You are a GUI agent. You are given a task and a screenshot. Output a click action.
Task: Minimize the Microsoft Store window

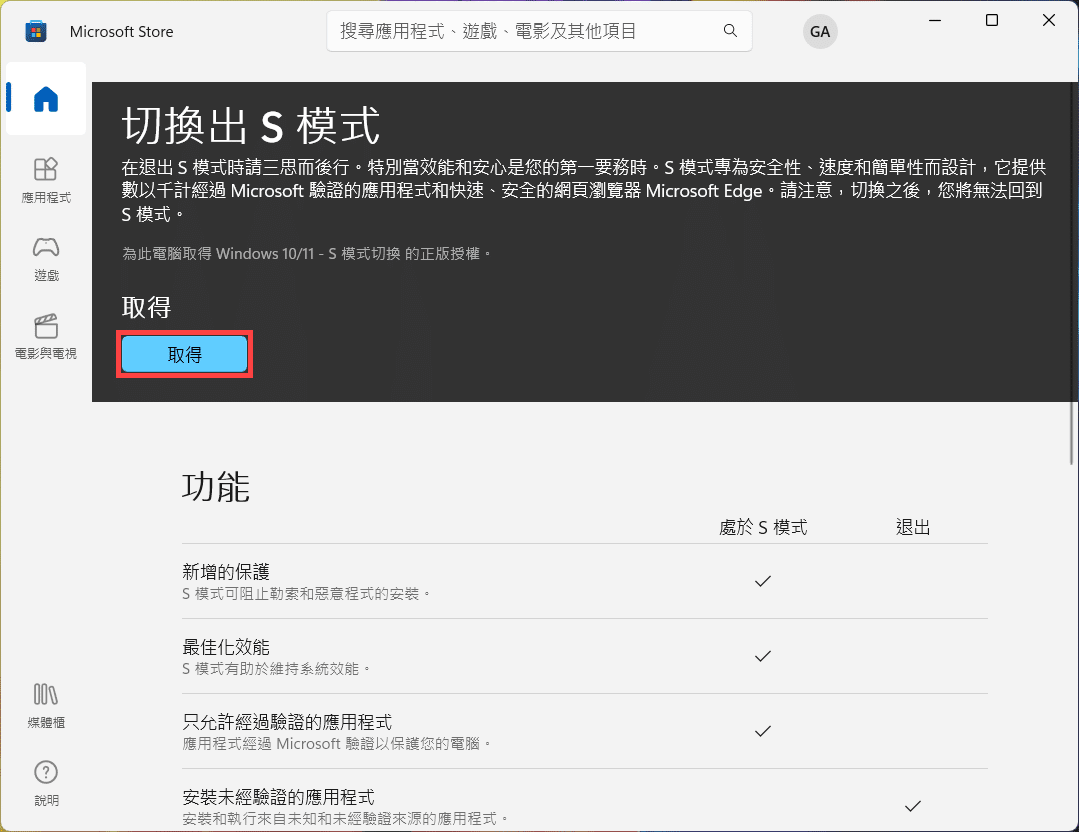click(x=935, y=21)
